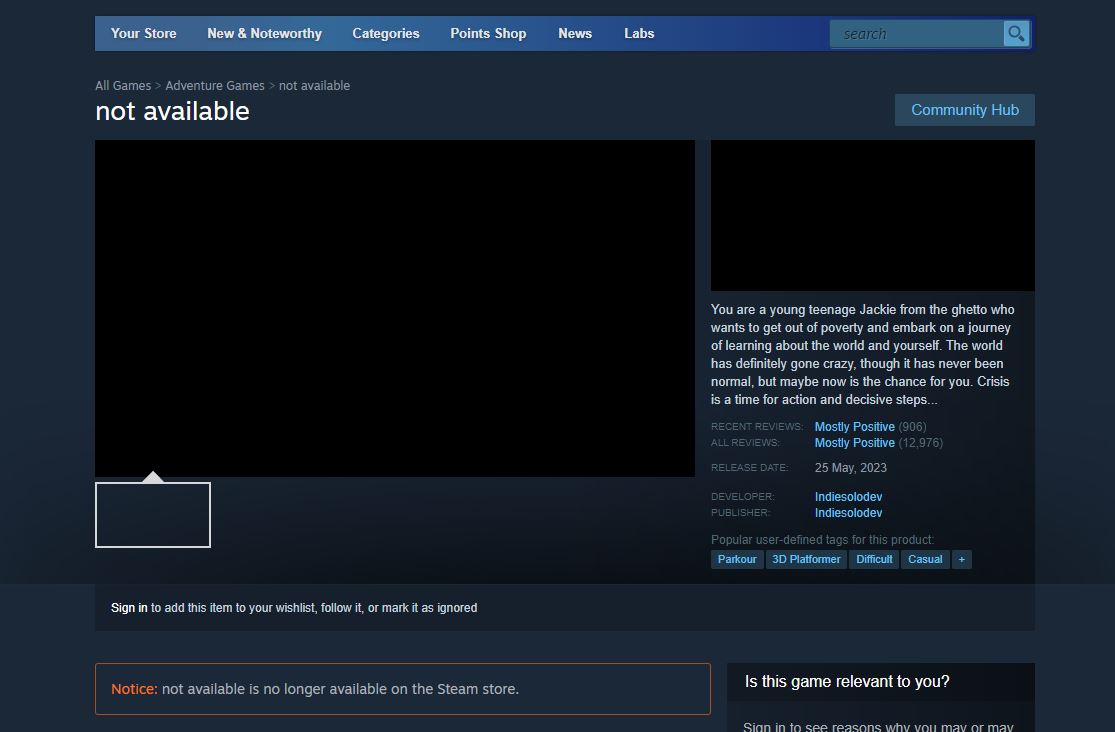The image size is (1115, 732).
Task: Select the Difficult tag
Action: [x=874, y=559]
